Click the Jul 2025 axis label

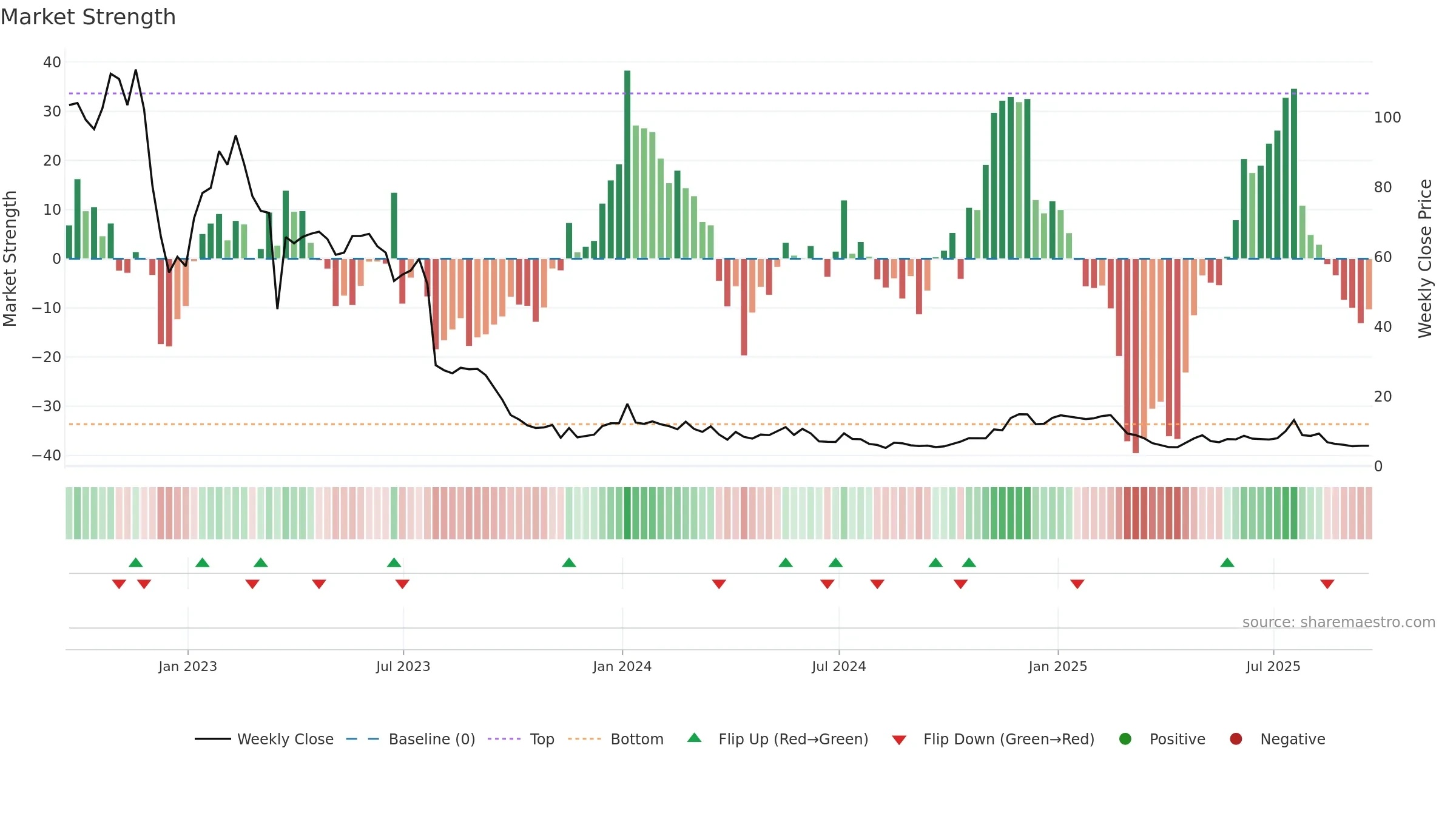point(1273,666)
